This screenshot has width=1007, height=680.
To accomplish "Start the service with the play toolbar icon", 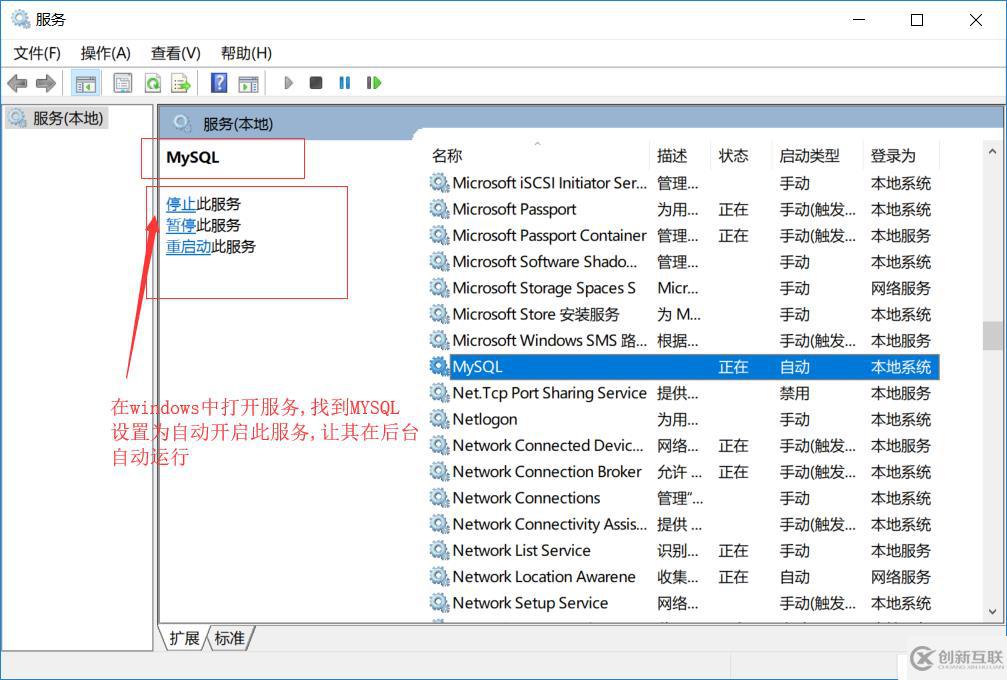I will click(288, 83).
